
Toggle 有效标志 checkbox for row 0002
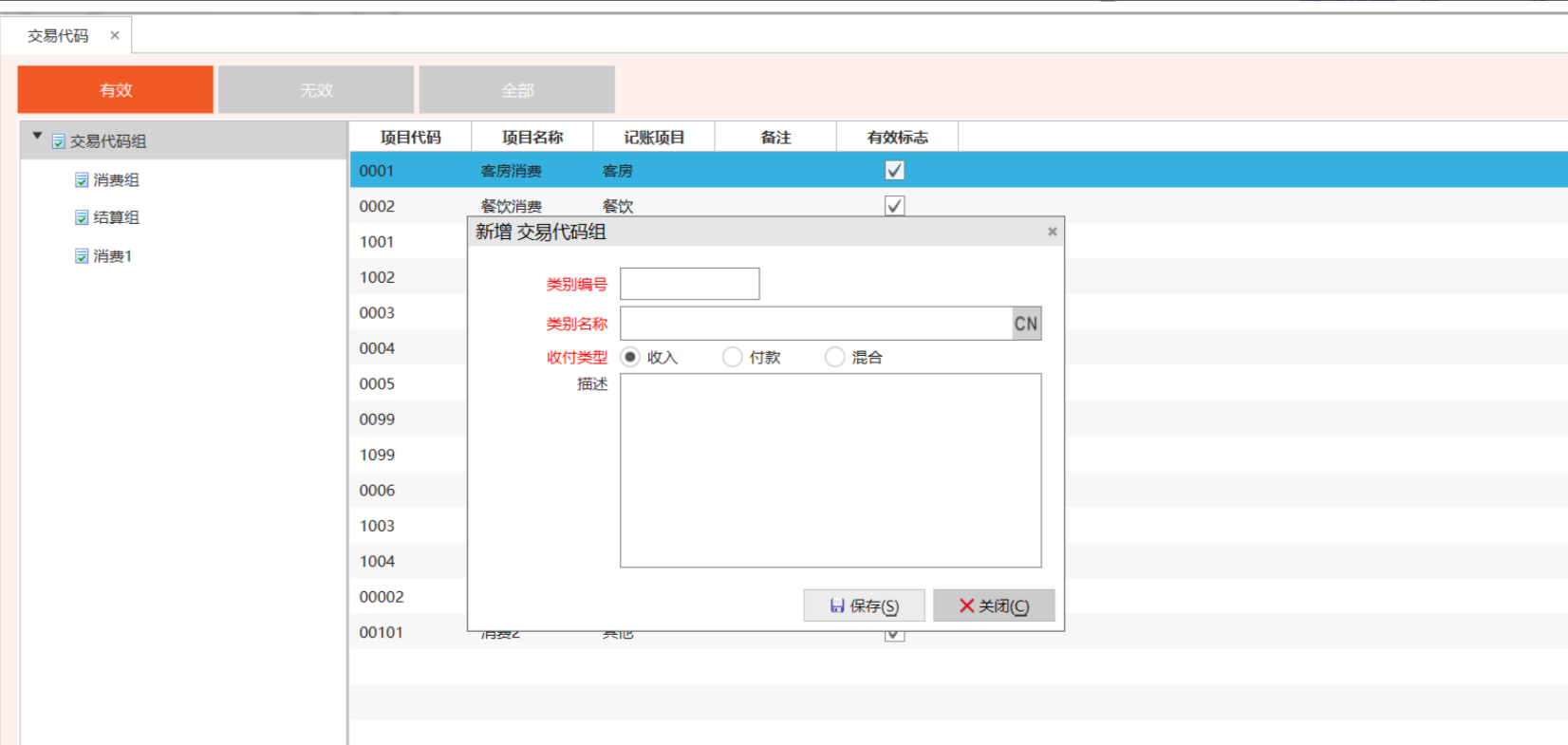894,206
